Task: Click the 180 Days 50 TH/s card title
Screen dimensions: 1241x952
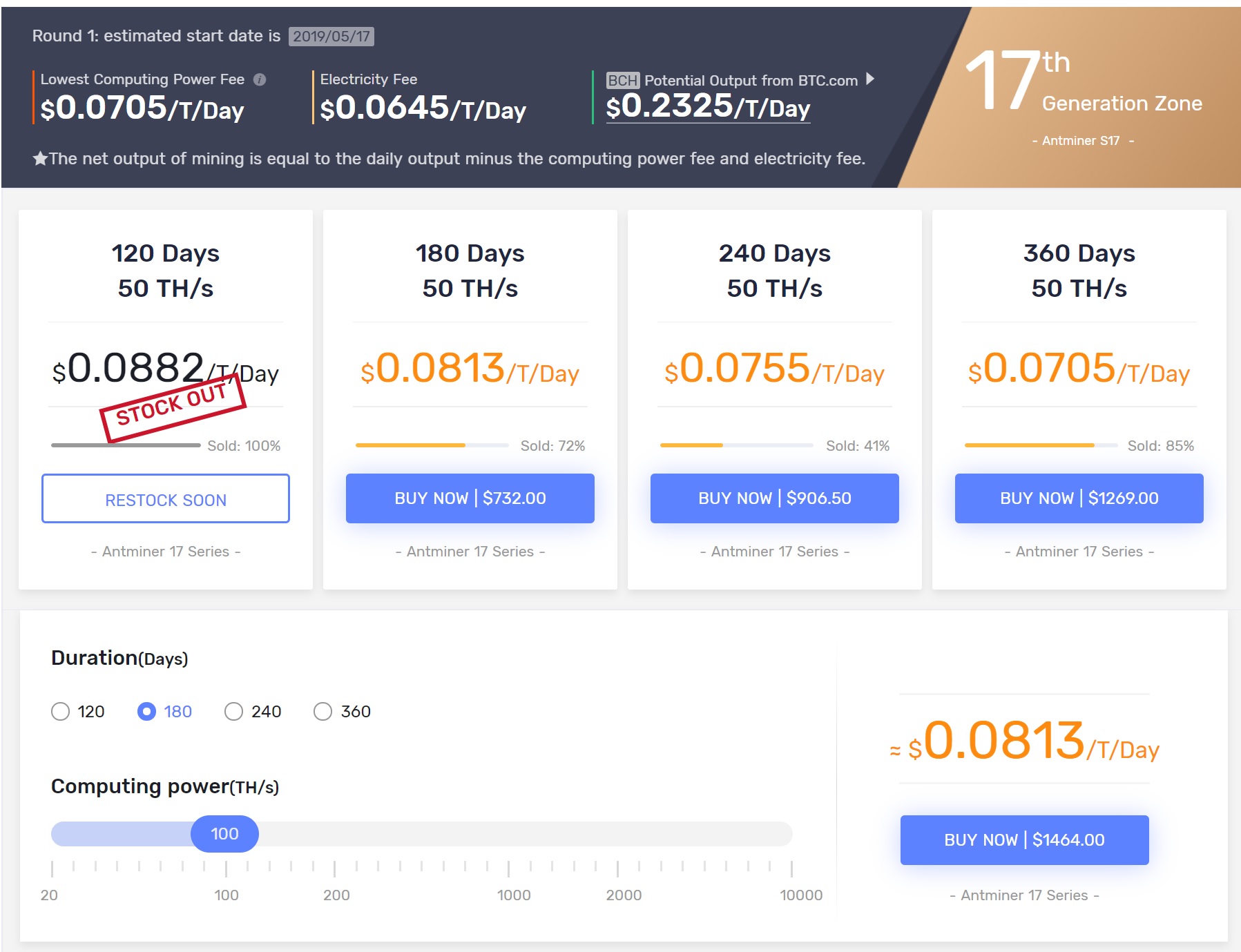Action: (470, 271)
